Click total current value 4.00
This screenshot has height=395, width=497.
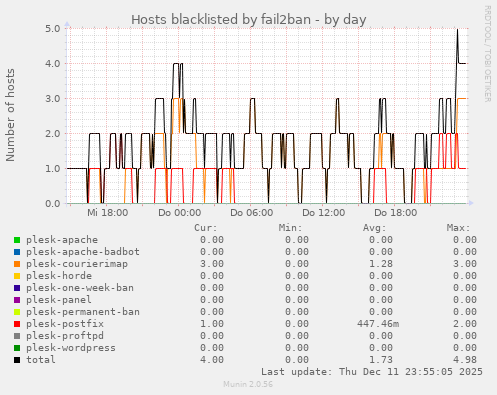click(x=212, y=360)
